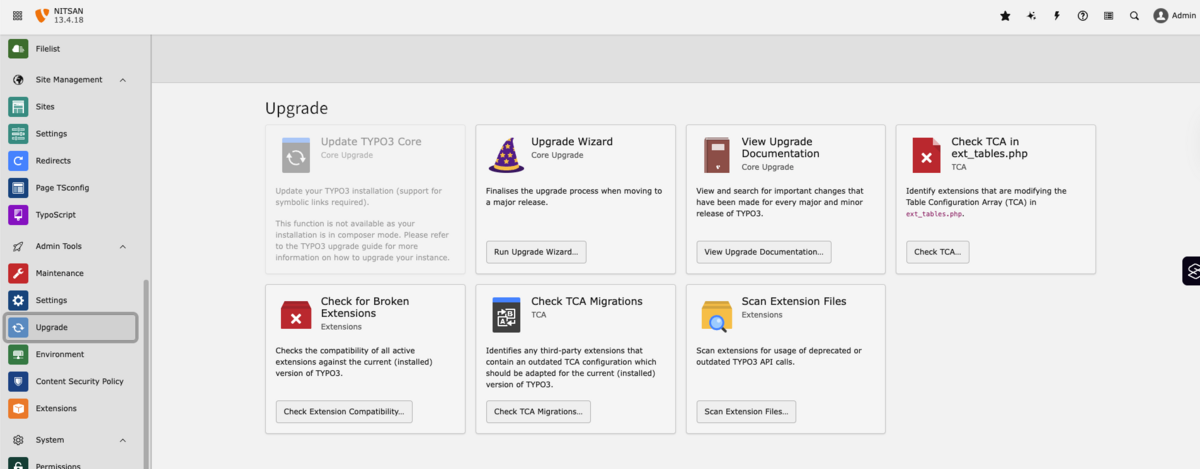The height and width of the screenshot is (469, 1200).
Task: Open the flush cache lightning bolt icon
Action: [x=1057, y=16]
